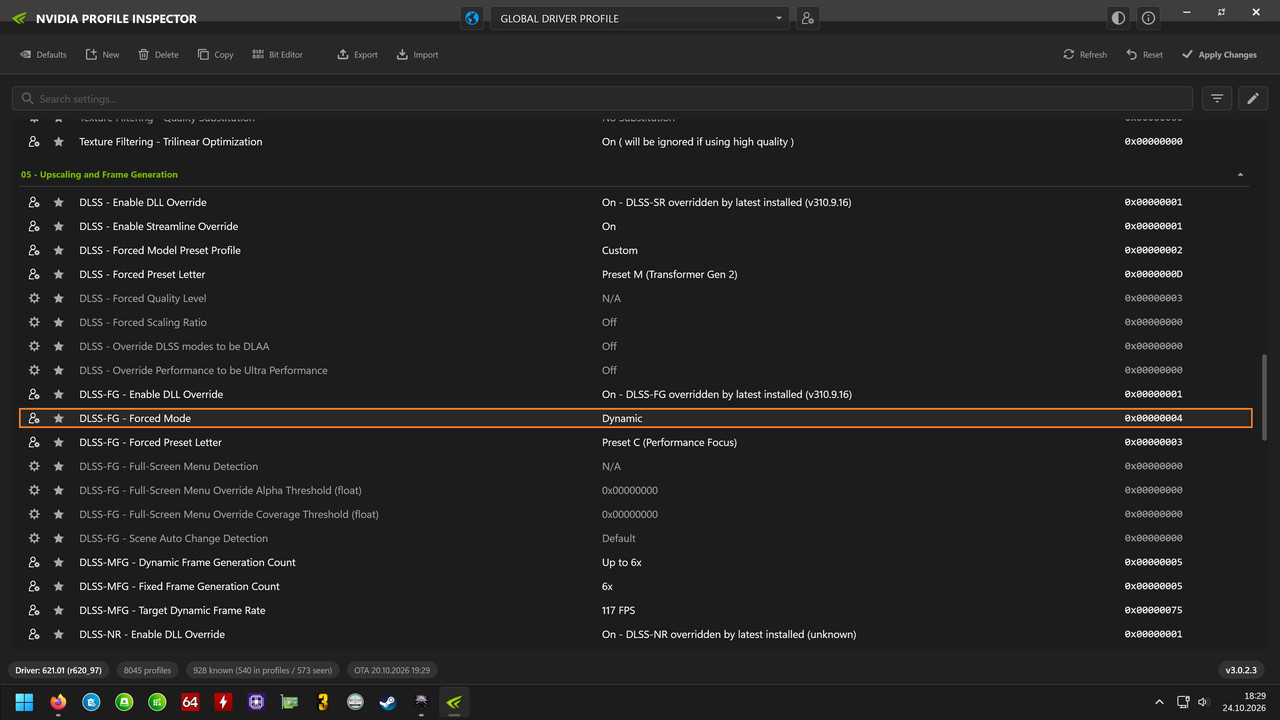Collapse the Upscaling and Frame Generation section
Screen dimensions: 1280x720
(1241, 175)
